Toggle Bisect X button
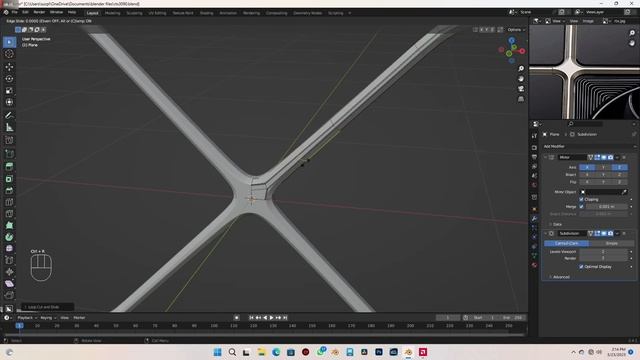This screenshot has width=640, height=360. click(587, 175)
